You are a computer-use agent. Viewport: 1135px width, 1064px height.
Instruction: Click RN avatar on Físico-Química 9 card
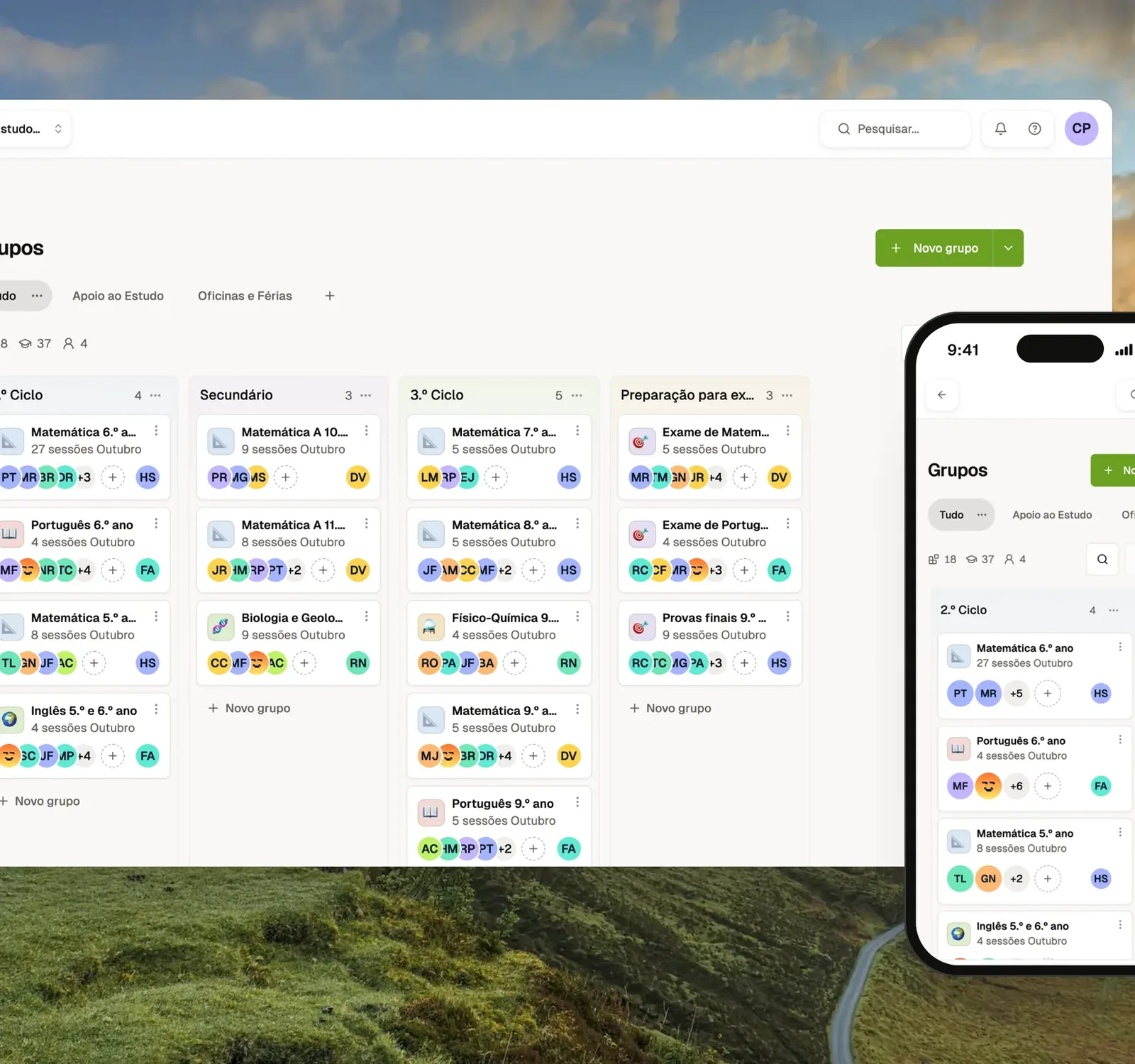(x=568, y=663)
